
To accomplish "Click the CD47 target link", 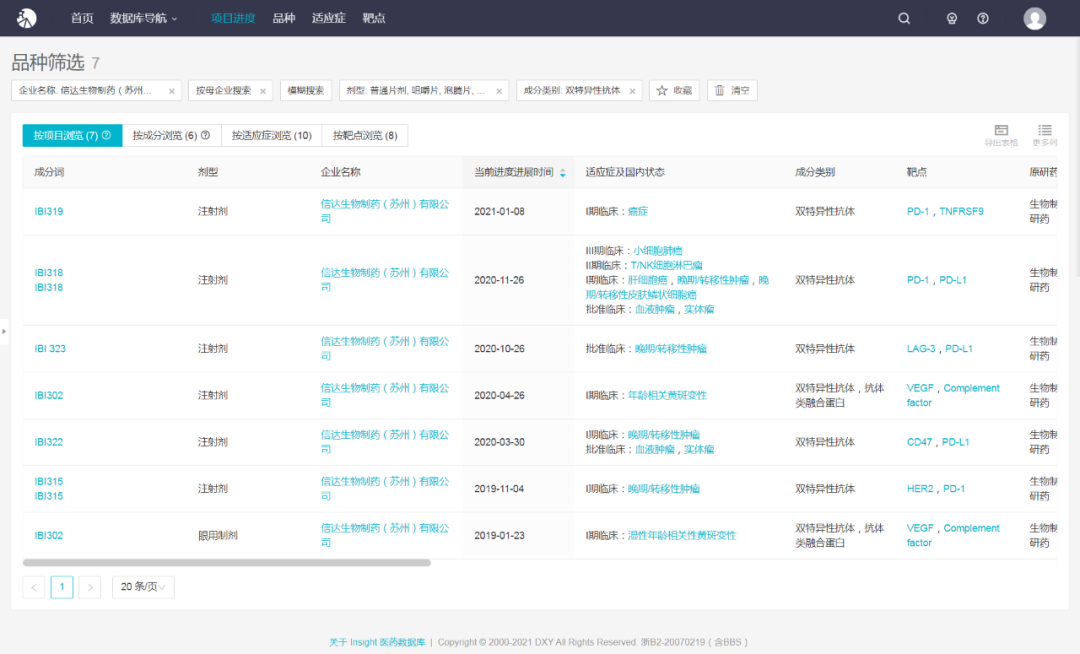I will (x=920, y=442).
